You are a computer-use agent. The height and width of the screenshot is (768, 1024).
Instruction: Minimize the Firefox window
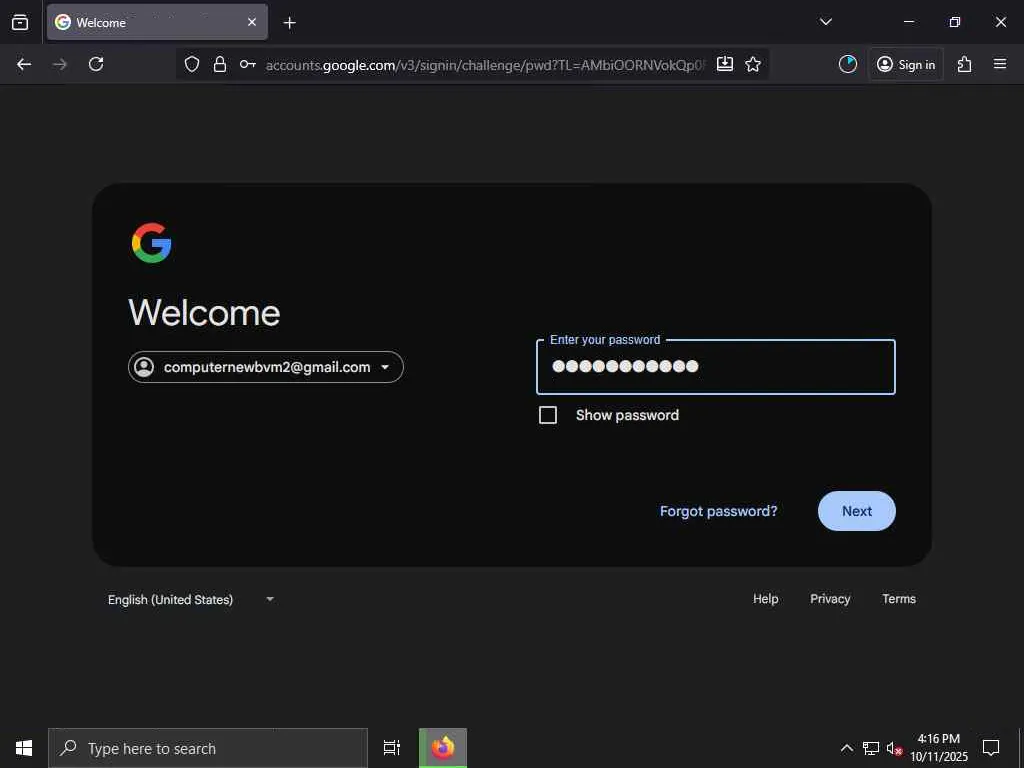coord(908,22)
